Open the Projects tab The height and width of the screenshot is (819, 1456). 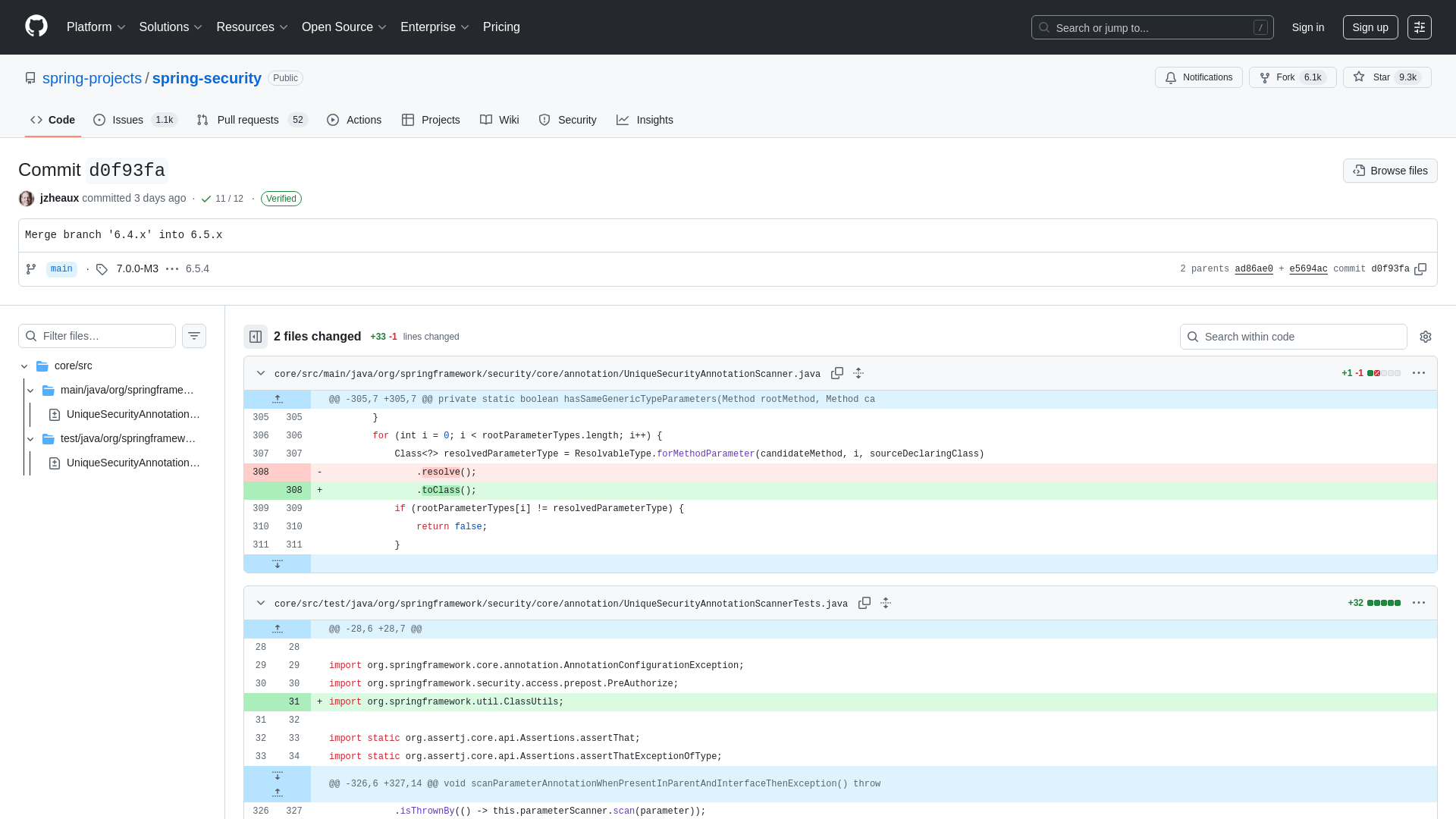point(431,120)
